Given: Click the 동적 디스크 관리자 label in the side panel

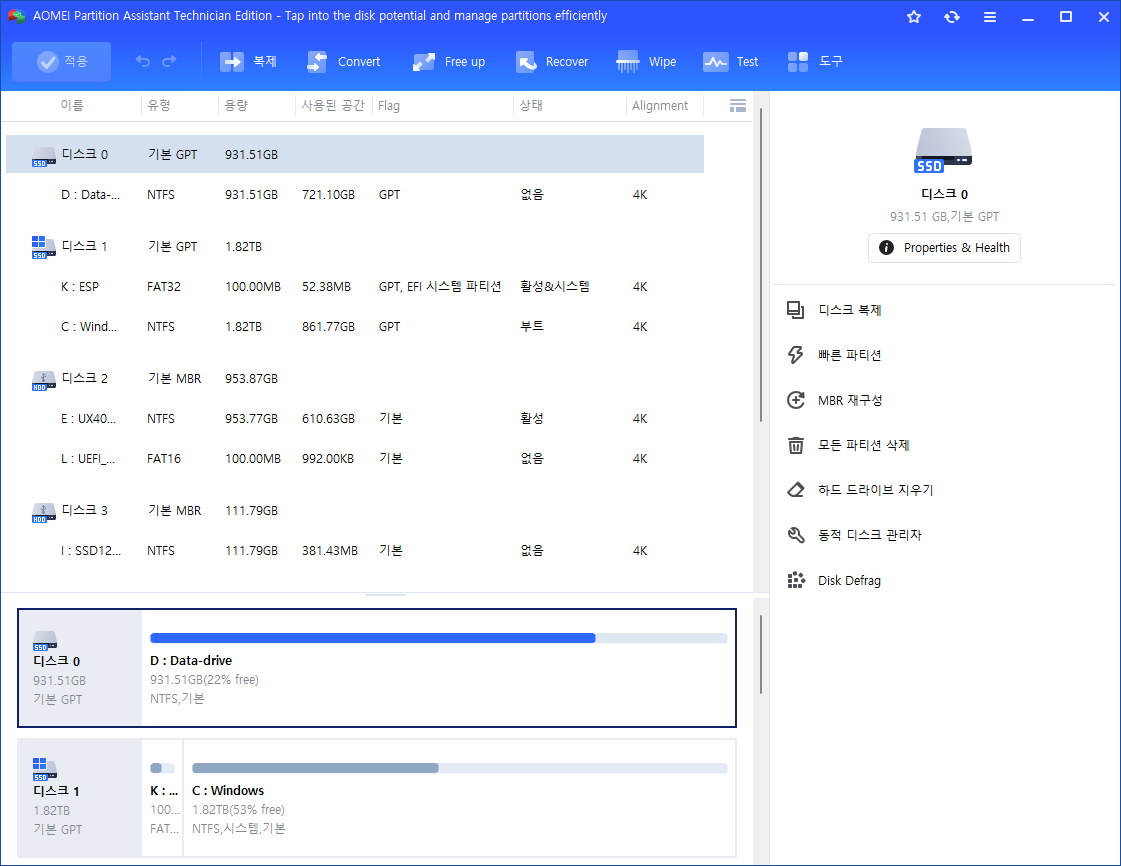Looking at the screenshot, I should click(x=870, y=535).
